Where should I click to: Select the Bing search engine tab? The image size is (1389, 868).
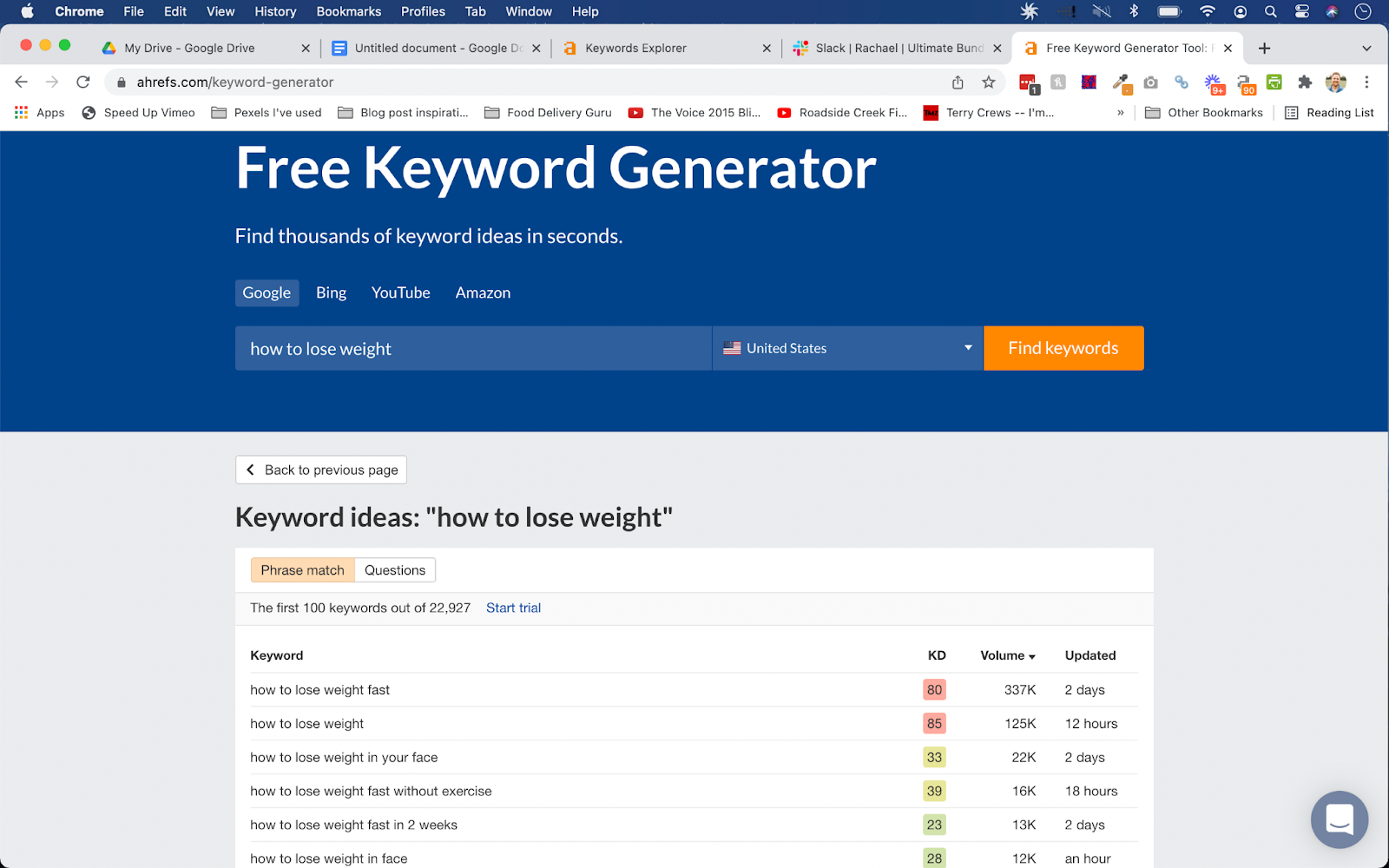pos(331,293)
